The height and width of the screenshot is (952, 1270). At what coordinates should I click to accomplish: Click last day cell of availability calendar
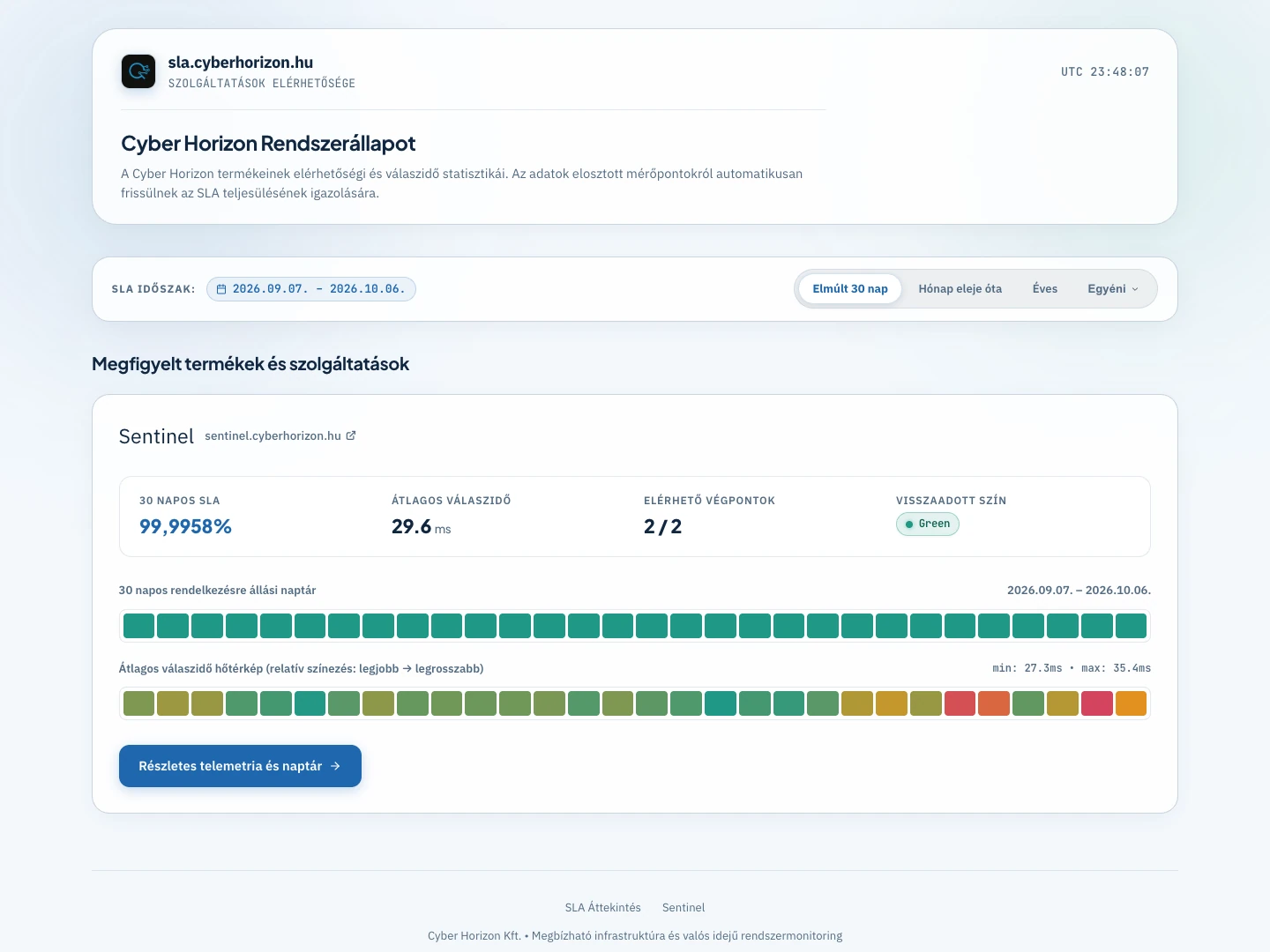click(x=1131, y=626)
